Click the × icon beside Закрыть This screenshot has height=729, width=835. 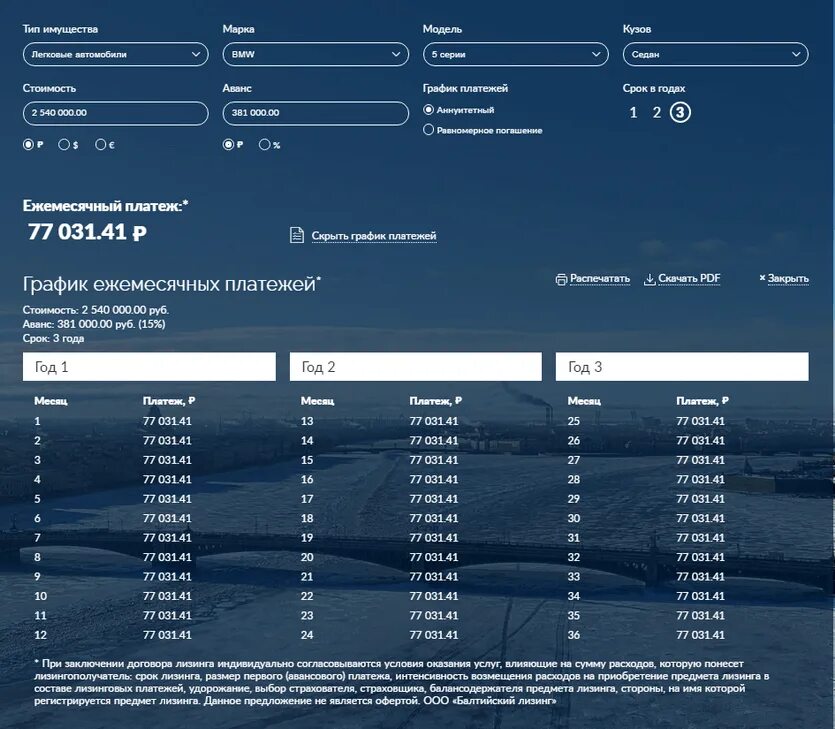click(762, 277)
